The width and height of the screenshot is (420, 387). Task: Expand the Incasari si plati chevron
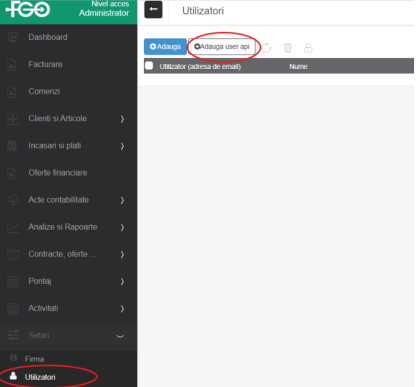122,146
